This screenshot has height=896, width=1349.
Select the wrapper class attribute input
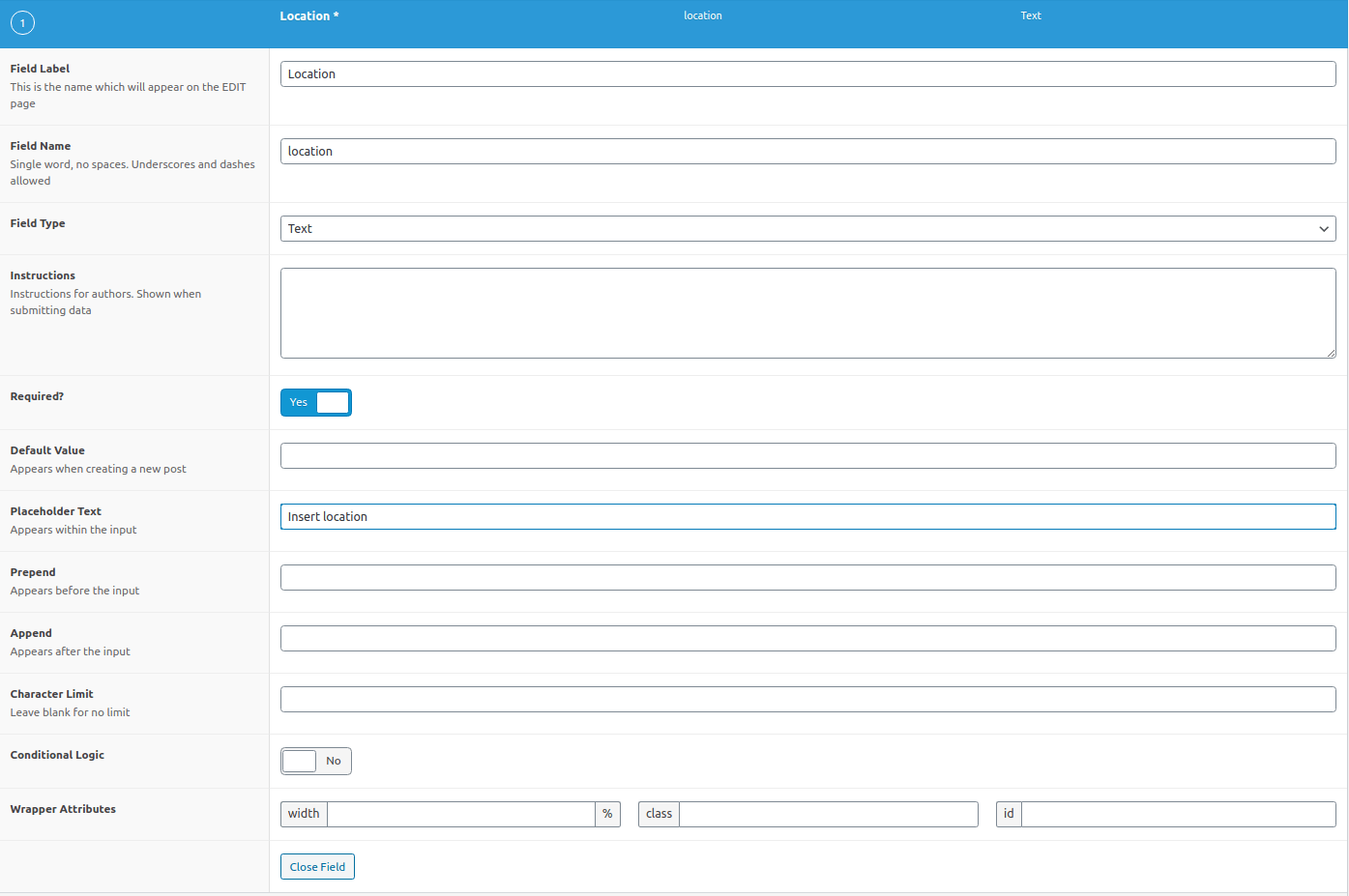(x=827, y=813)
